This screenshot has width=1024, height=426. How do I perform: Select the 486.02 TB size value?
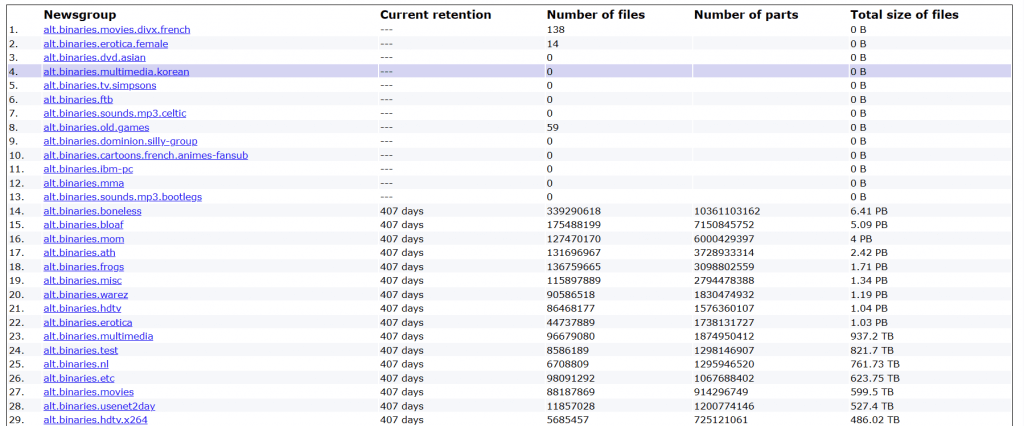[x=875, y=420]
